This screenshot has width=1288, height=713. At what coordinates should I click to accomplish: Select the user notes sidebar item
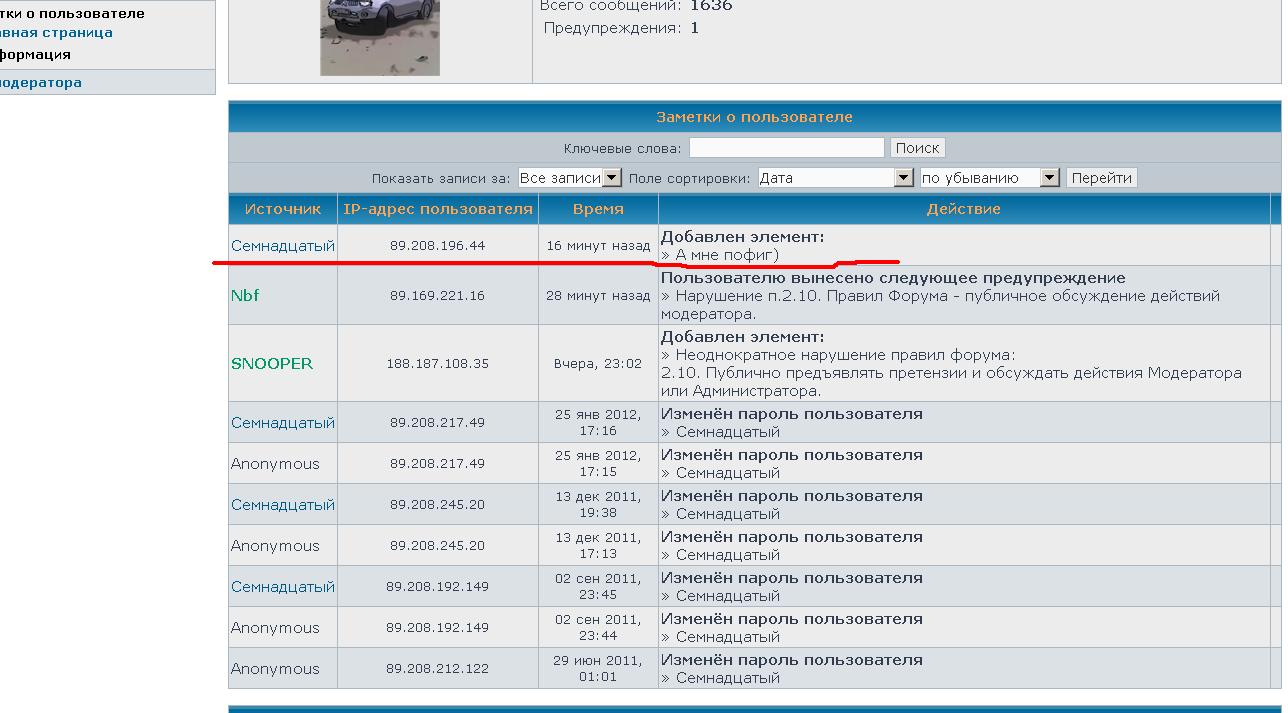[72, 14]
